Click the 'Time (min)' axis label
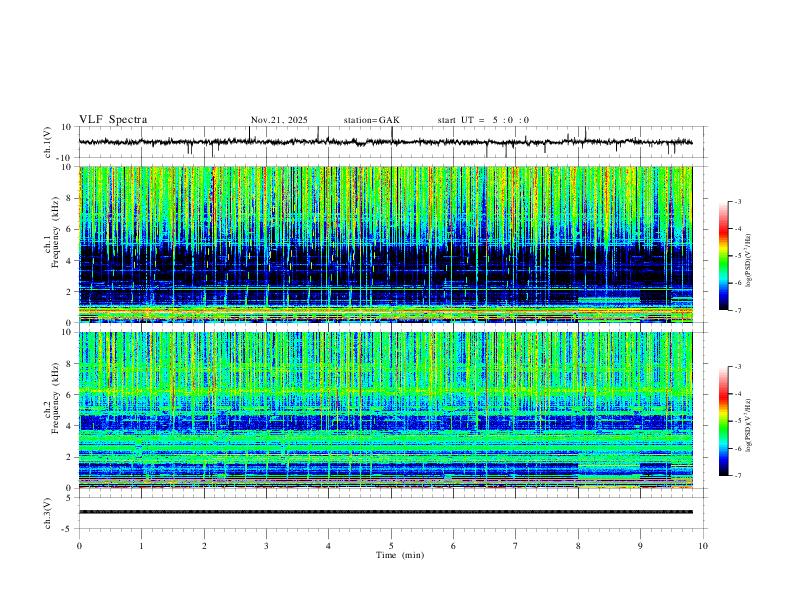 click(x=400, y=555)
